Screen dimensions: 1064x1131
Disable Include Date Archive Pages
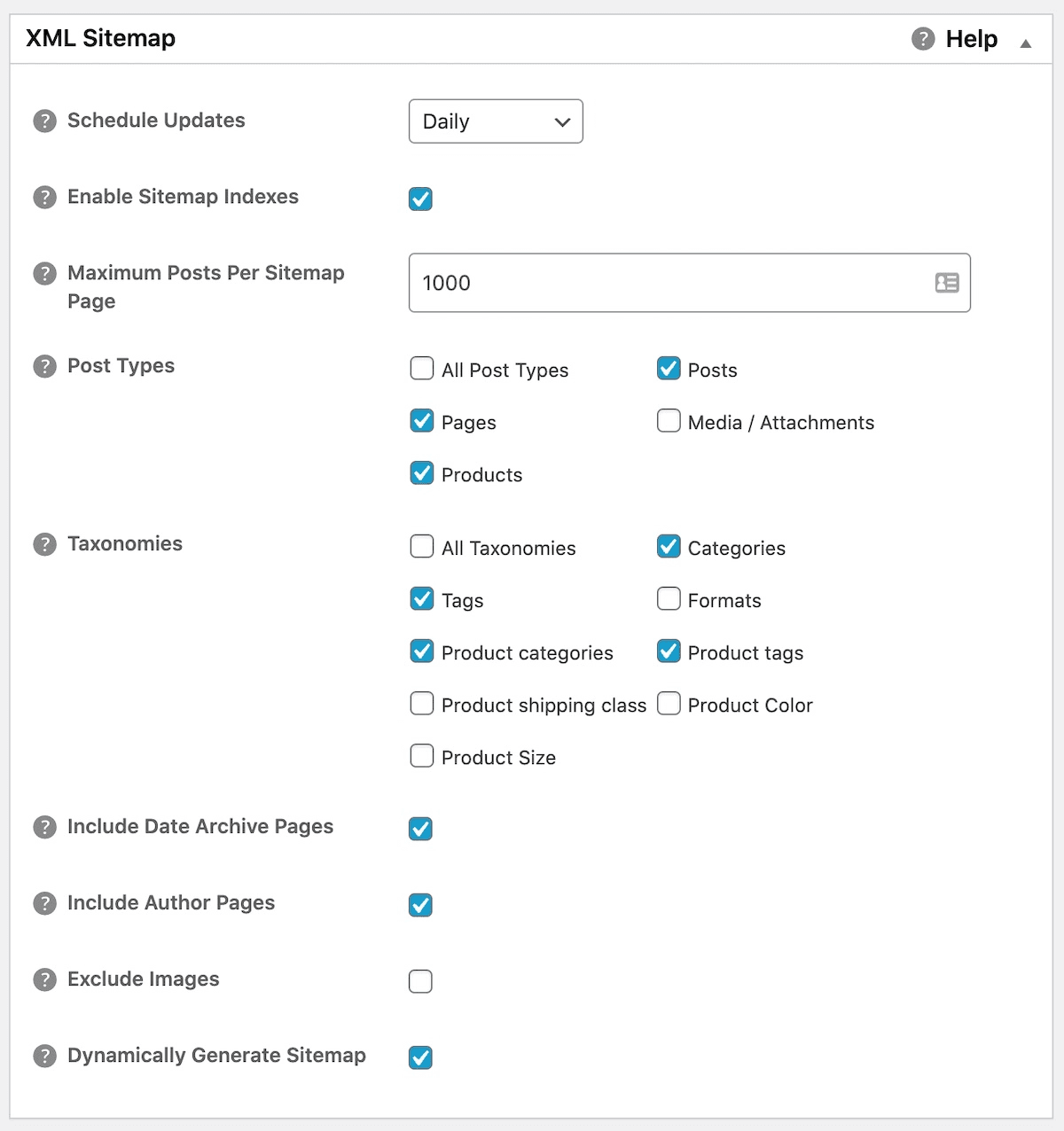click(420, 829)
